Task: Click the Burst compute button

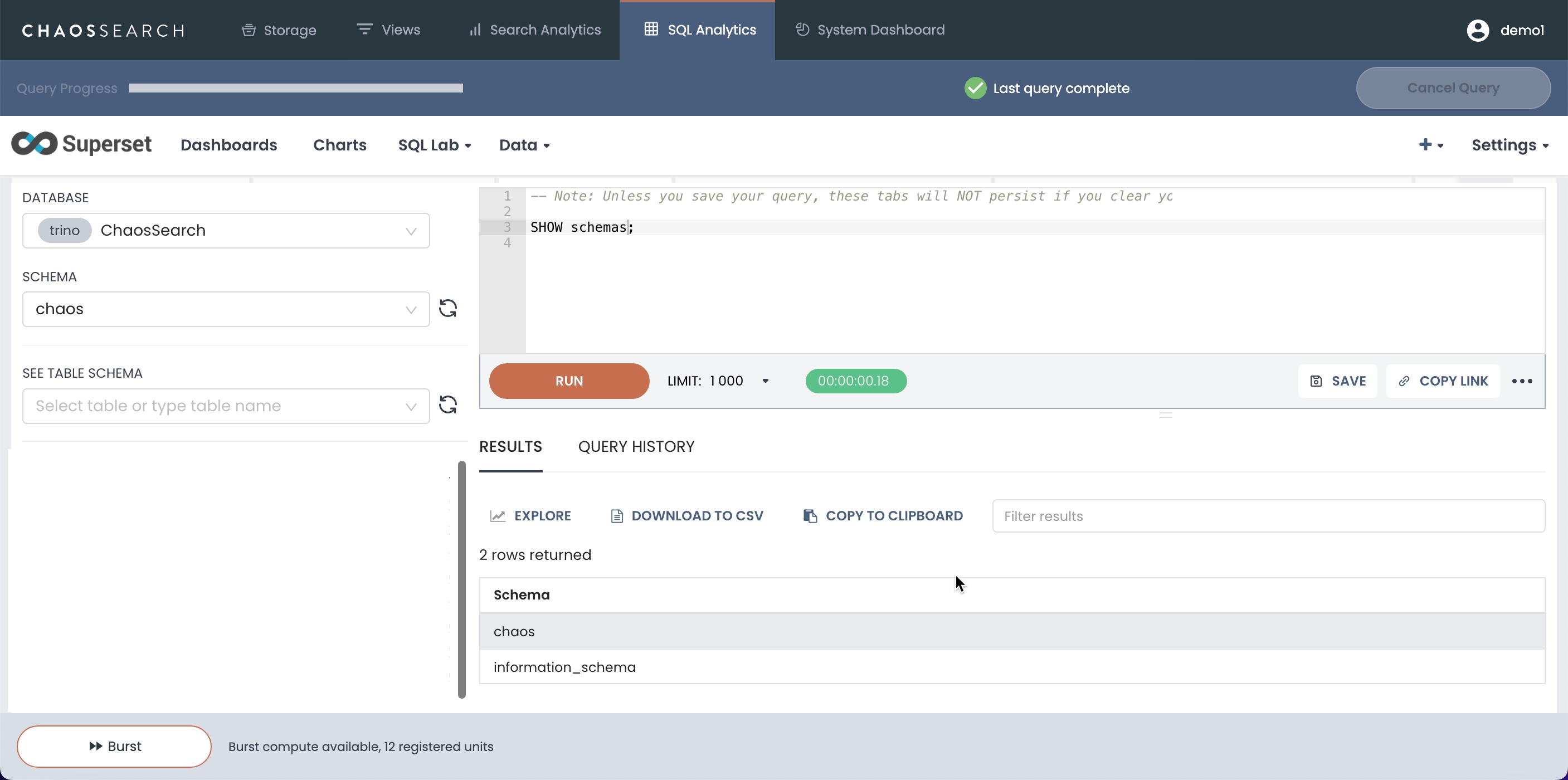Action: coord(114,746)
